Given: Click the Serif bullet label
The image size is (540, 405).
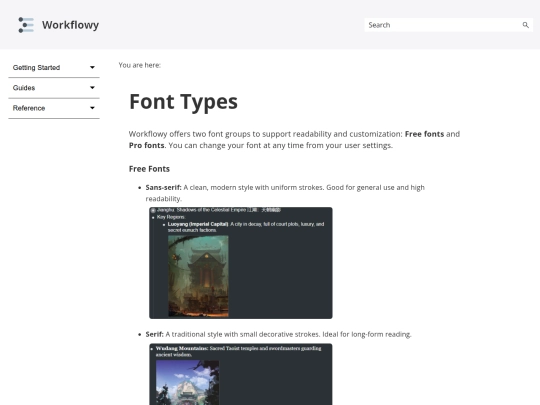Looking at the screenshot, I should click(x=154, y=334).
